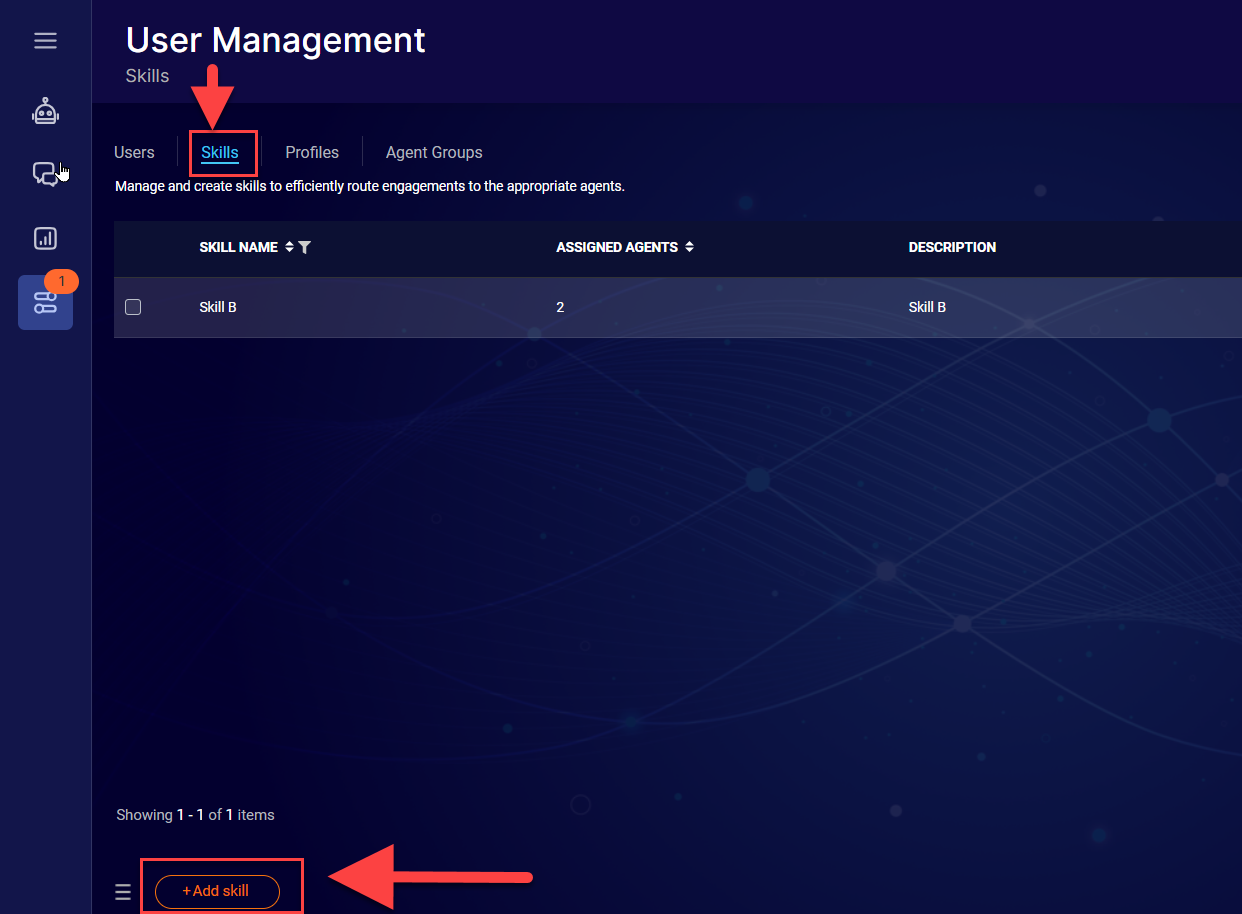Open the bot icon in sidebar
This screenshot has height=914, width=1242.
pyautogui.click(x=45, y=112)
